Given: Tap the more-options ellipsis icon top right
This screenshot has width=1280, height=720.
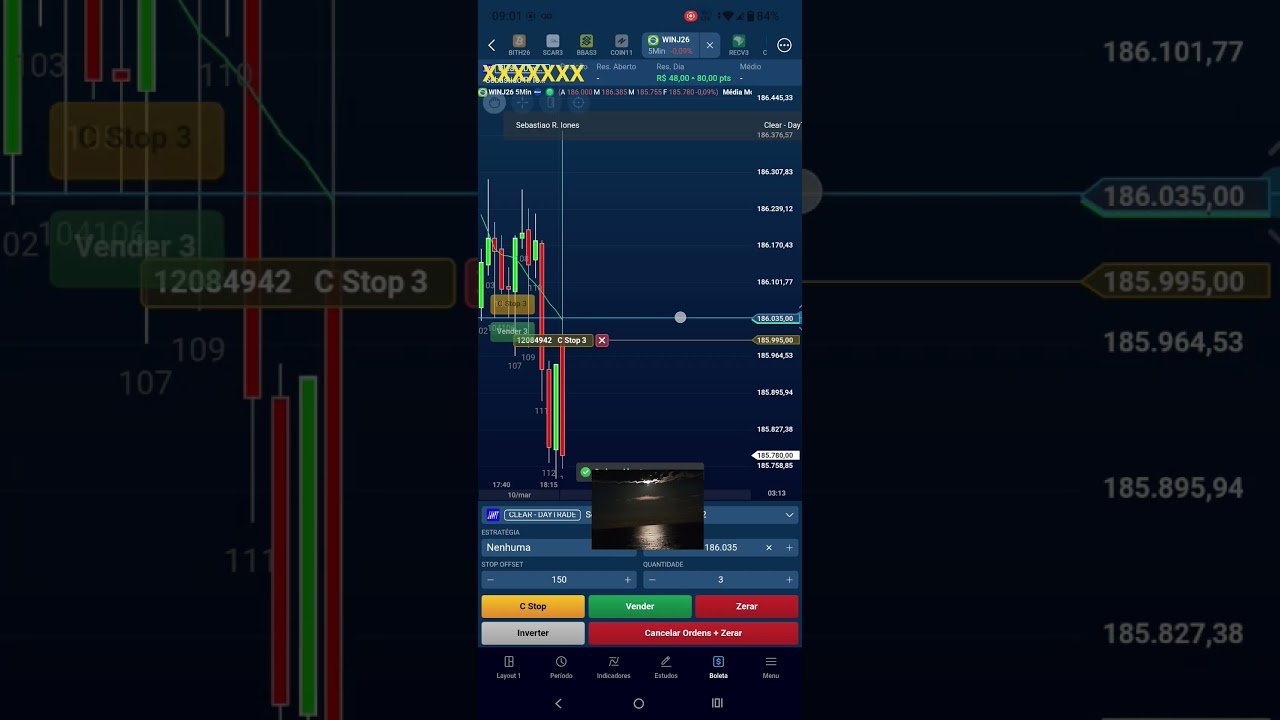Looking at the screenshot, I should point(784,44).
